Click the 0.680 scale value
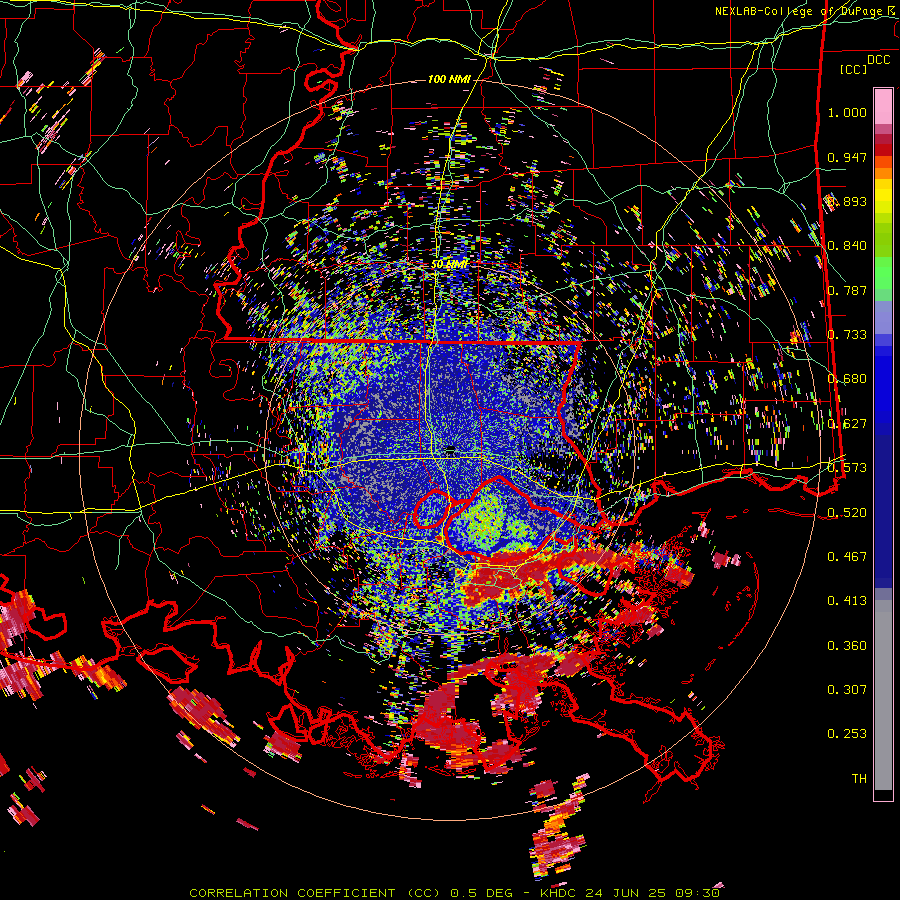The height and width of the screenshot is (900, 900). tap(847, 379)
